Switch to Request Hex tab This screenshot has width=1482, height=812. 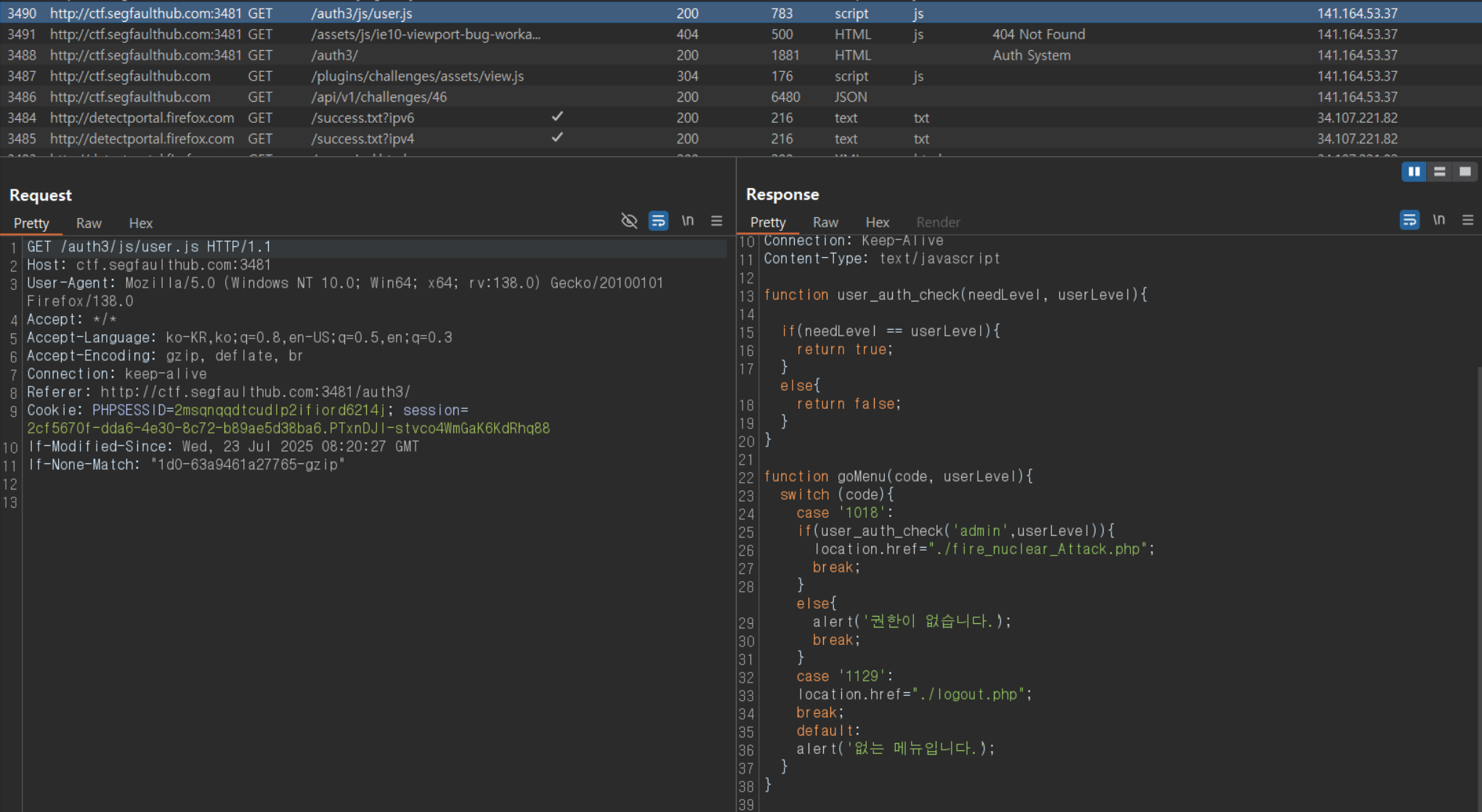(x=140, y=223)
